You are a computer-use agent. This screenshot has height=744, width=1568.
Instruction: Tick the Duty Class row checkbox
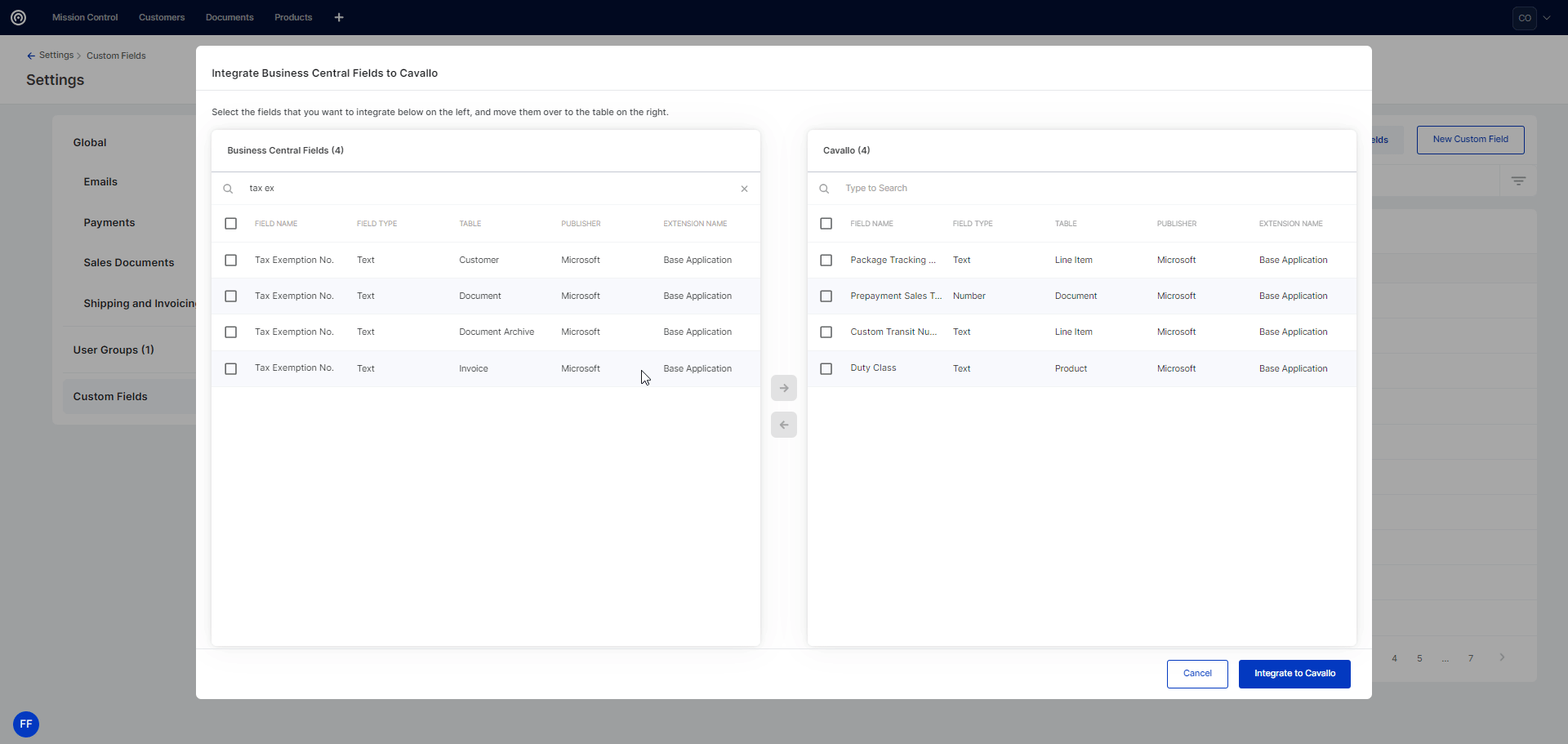826,369
